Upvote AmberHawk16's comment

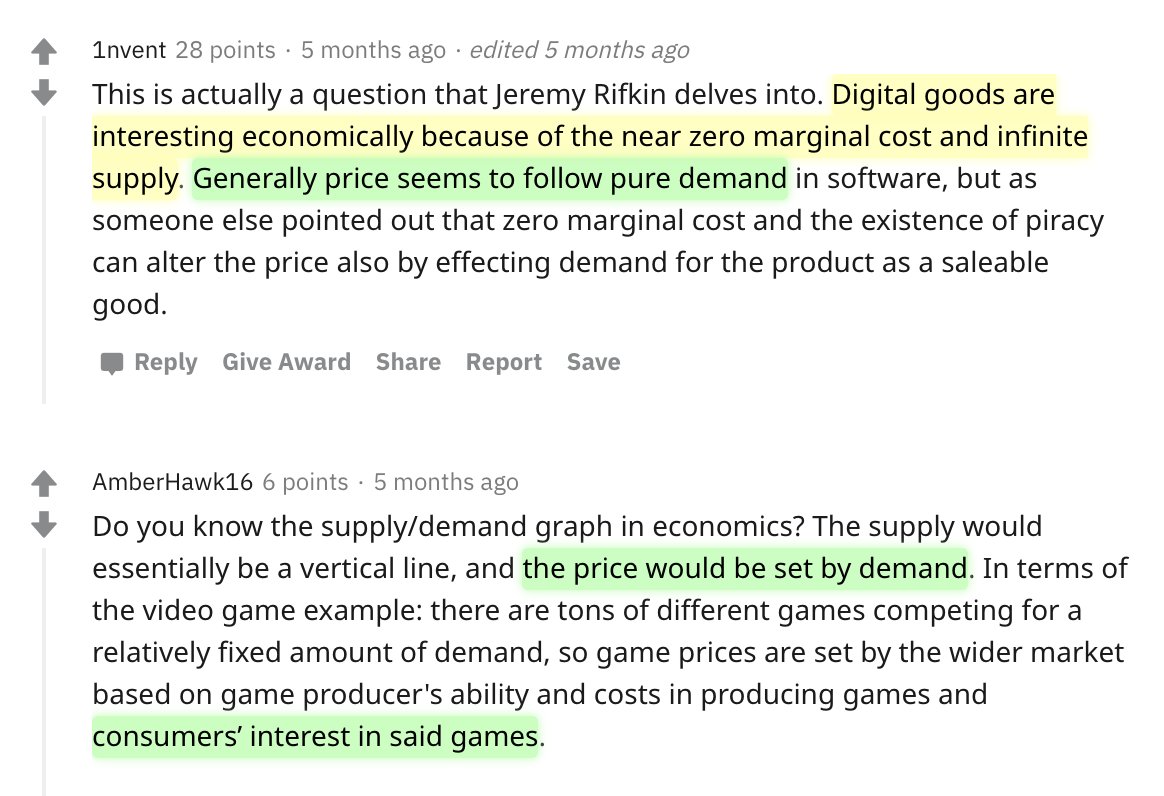click(44, 484)
